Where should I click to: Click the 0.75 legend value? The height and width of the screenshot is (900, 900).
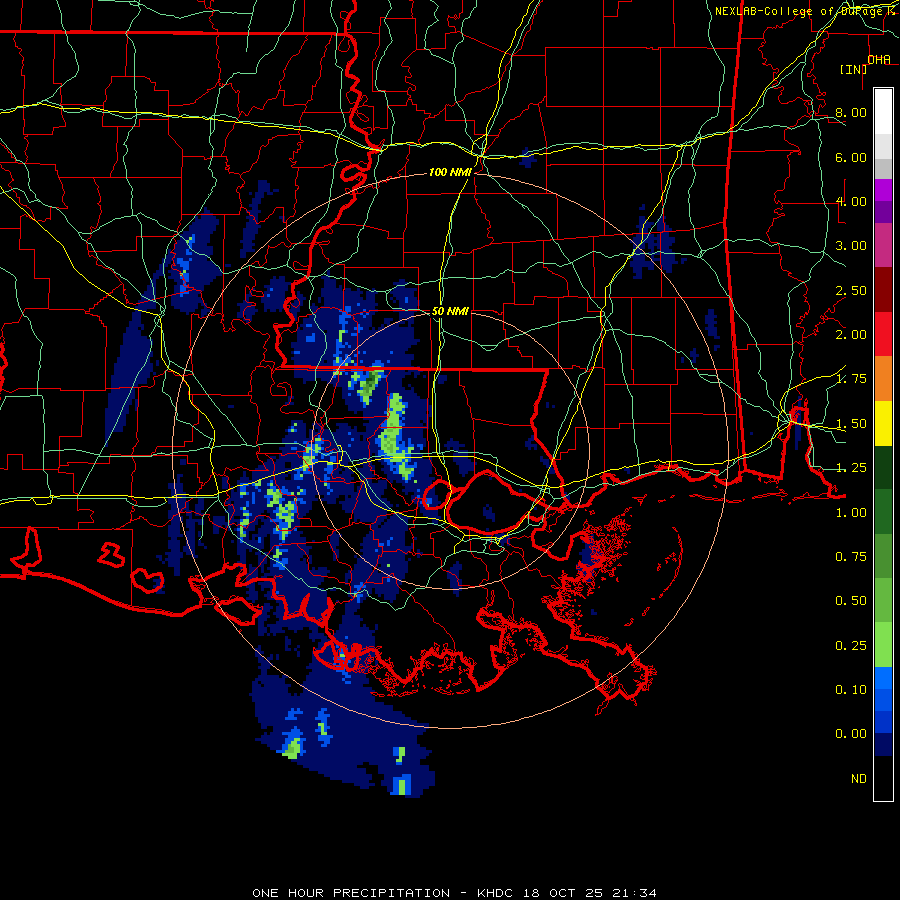pos(851,557)
